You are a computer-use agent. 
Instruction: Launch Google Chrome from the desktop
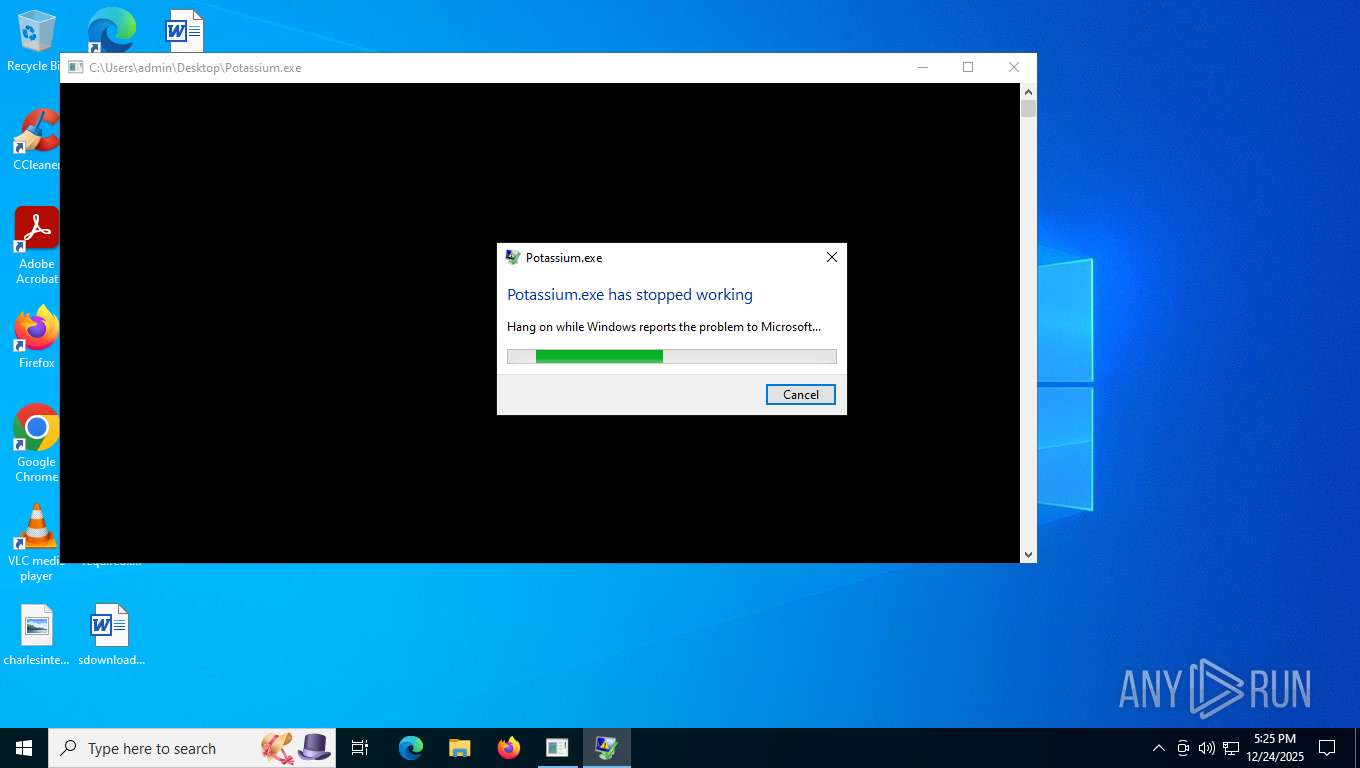[x=36, y=443]
